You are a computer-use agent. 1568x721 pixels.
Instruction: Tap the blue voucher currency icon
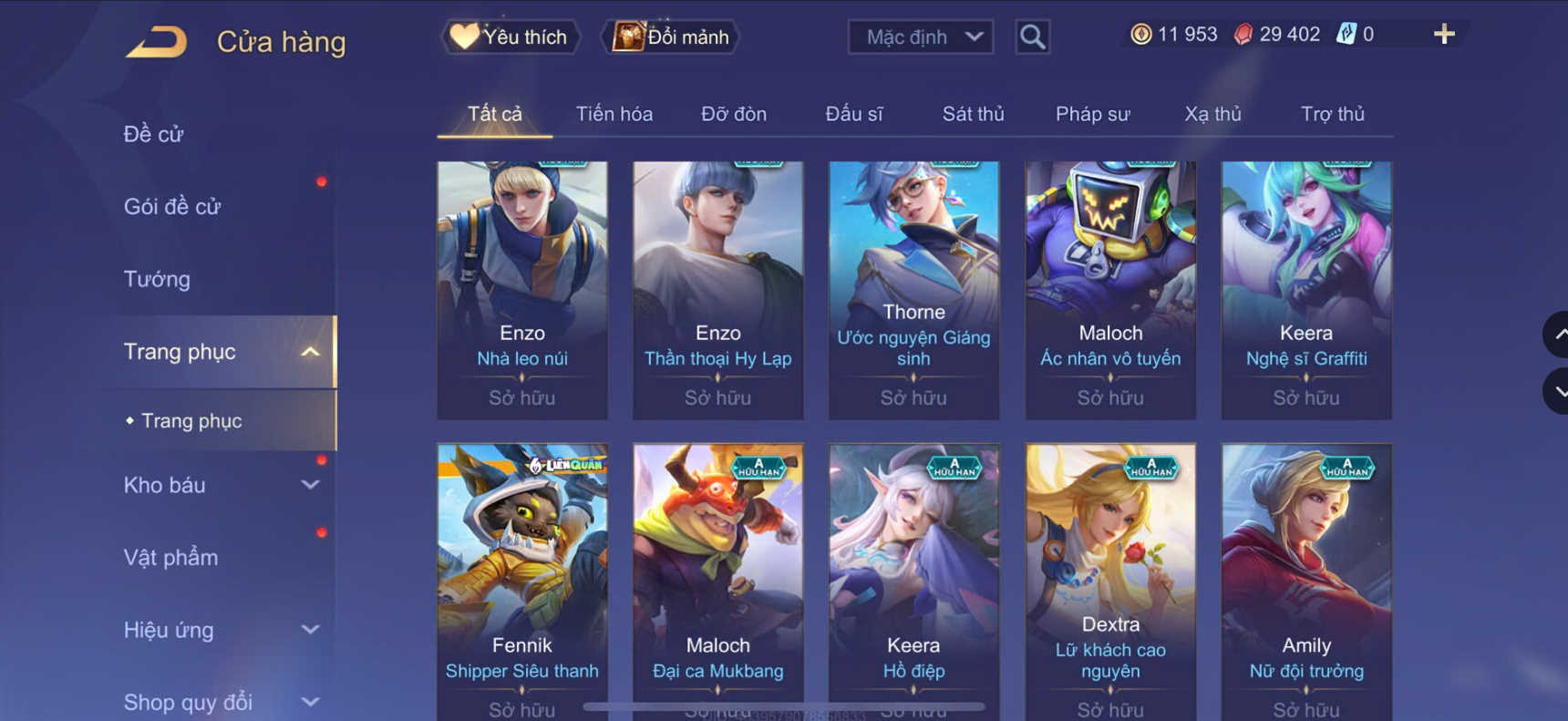pyautogui.click(x=1346, y=35)
